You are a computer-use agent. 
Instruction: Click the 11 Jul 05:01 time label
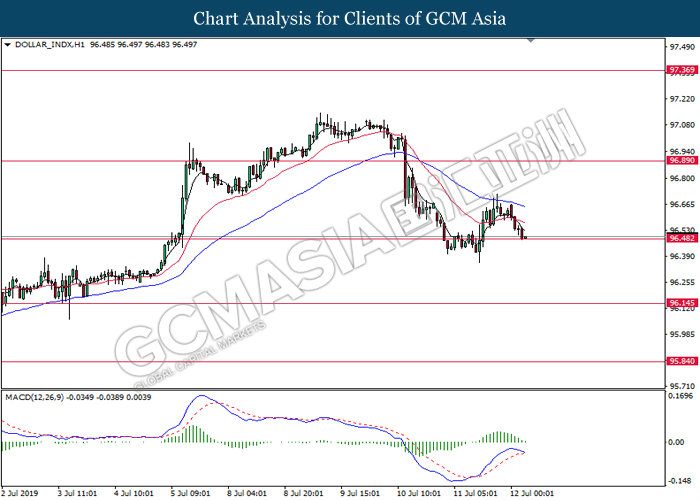pos(476,493)
